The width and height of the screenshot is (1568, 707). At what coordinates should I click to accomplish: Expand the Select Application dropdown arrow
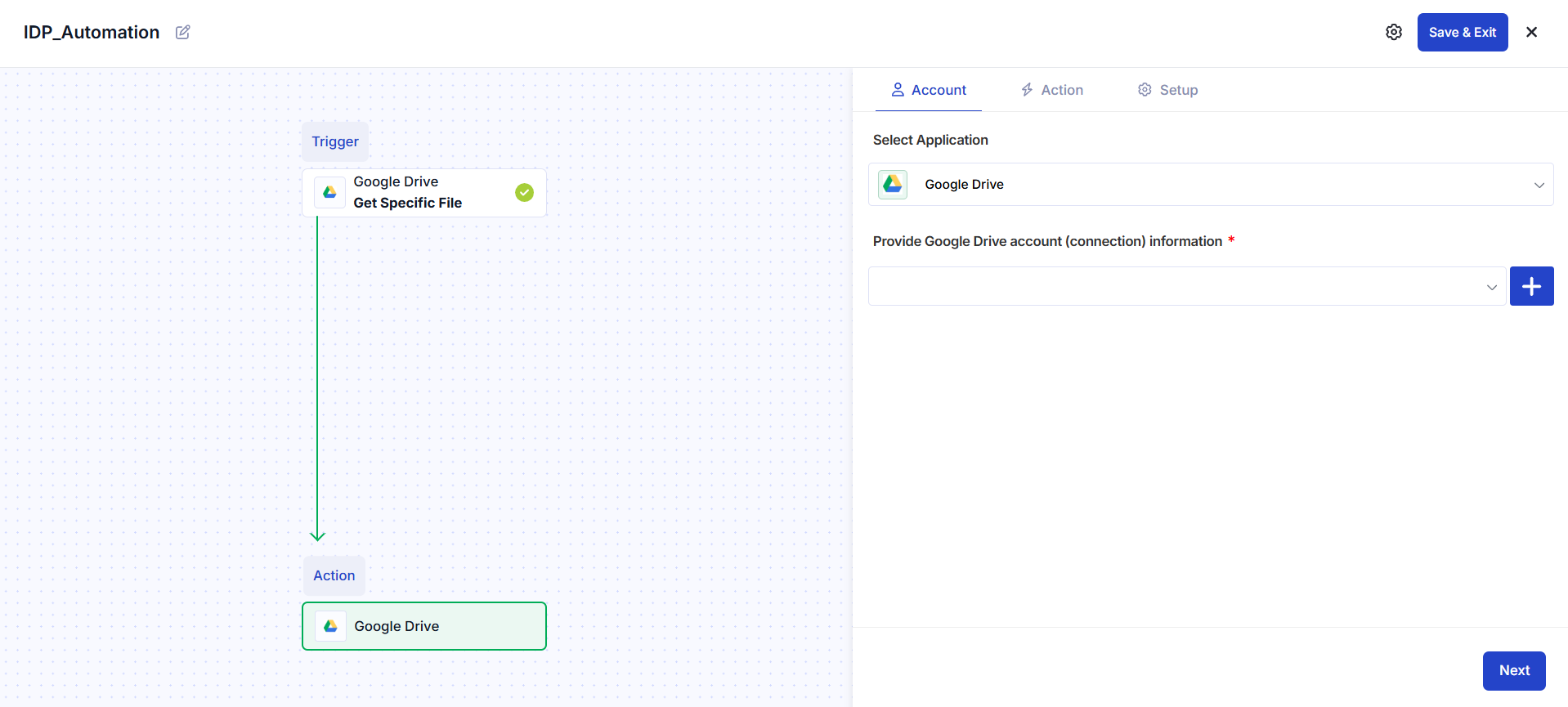[1539, 185]
